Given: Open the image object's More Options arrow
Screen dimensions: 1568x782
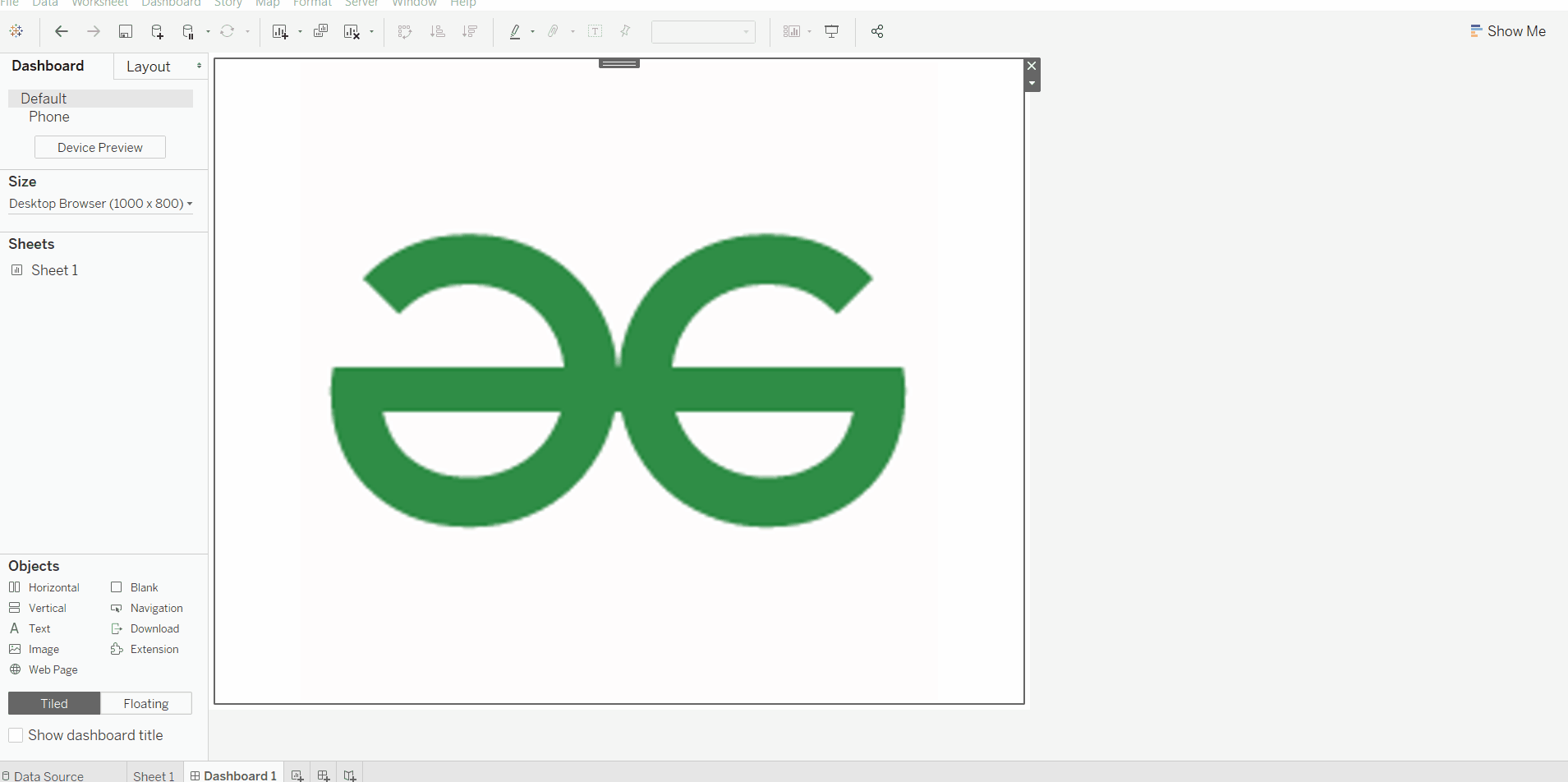Looking at the screenshot, I should (1032, 83).
